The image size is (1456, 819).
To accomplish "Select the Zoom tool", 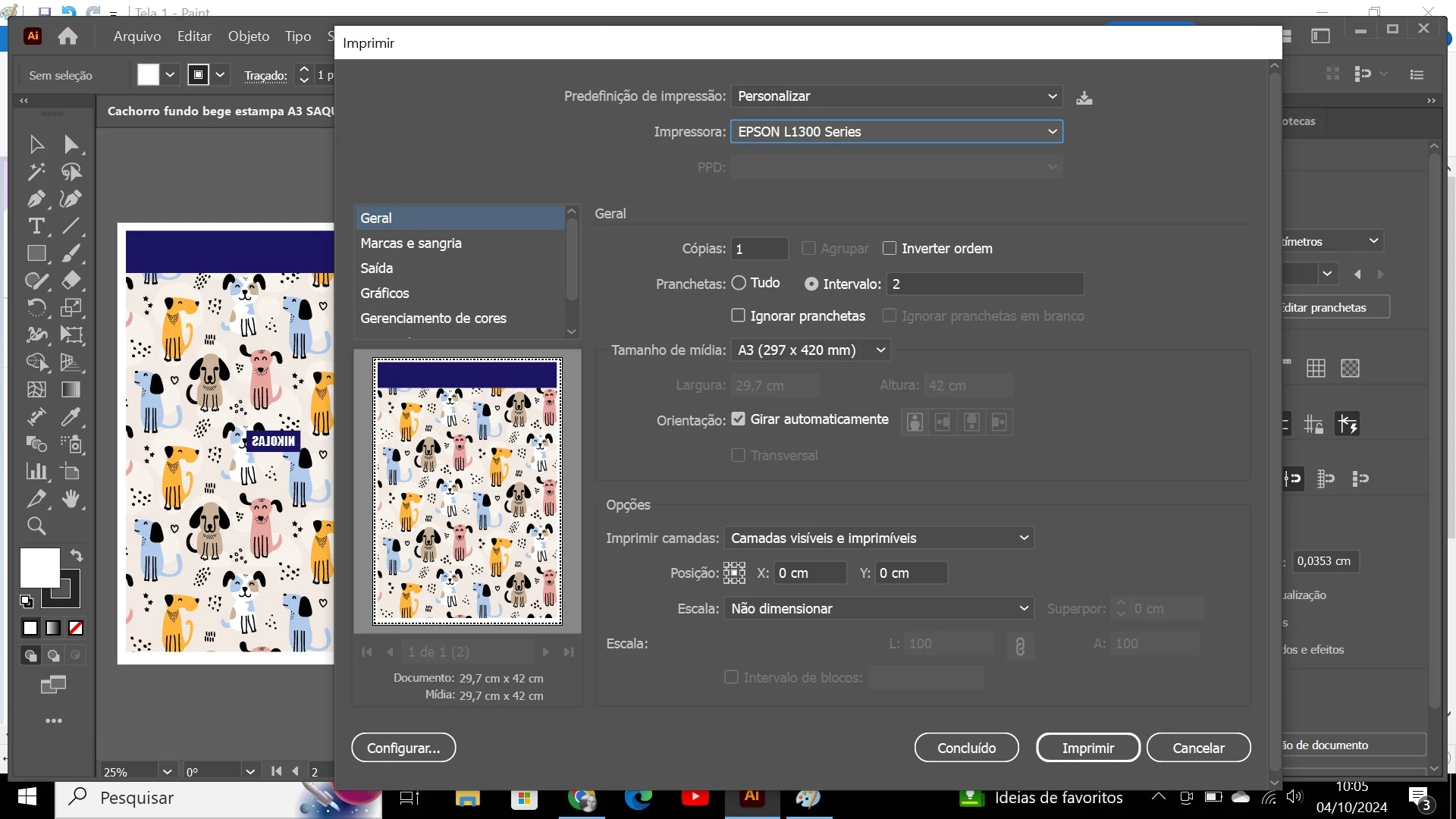I will [36, 526].
